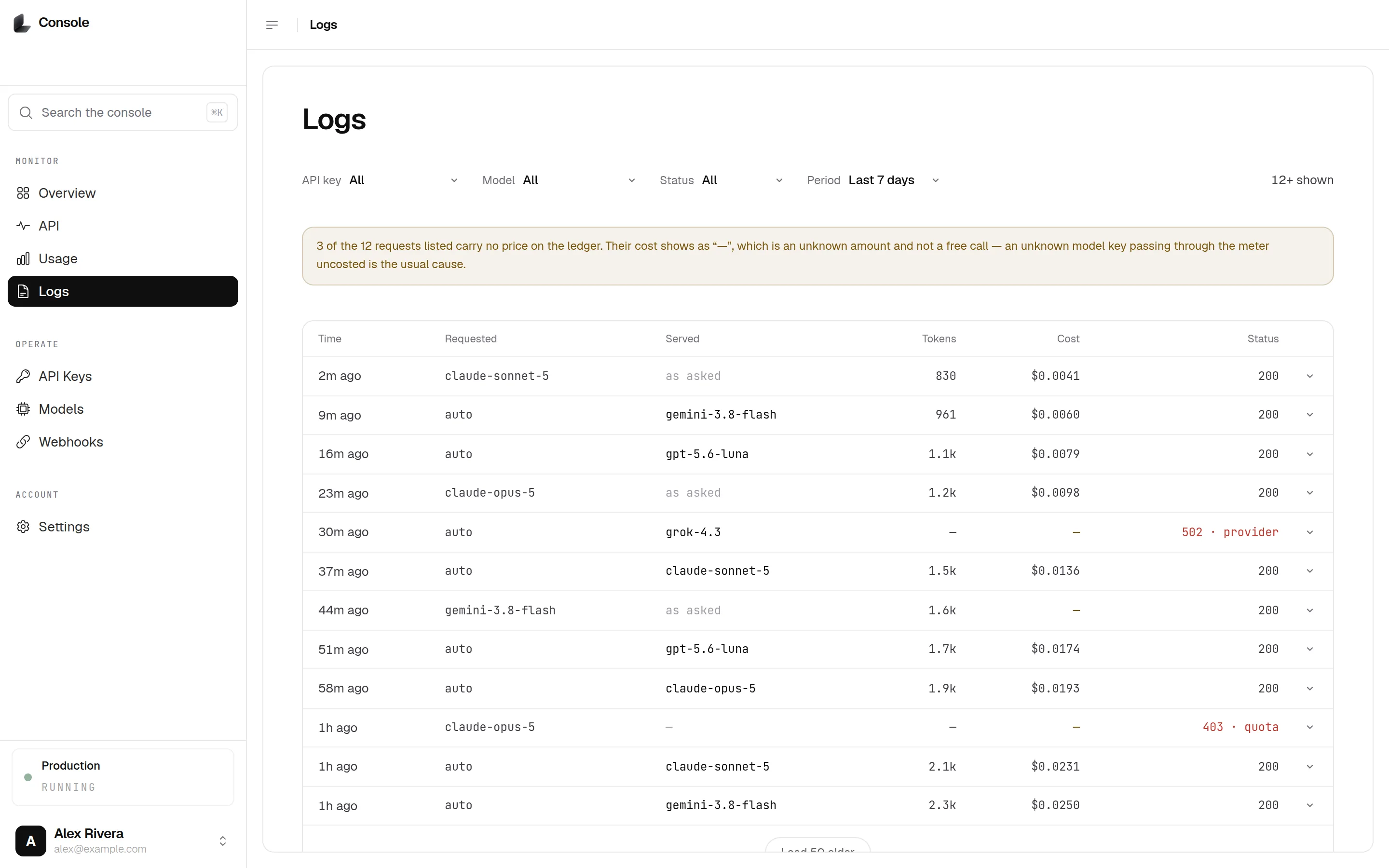This screenshot has width=1389, height=868.
Task: Click the Logs breadcrumb in header
Action: pos(323,25)
